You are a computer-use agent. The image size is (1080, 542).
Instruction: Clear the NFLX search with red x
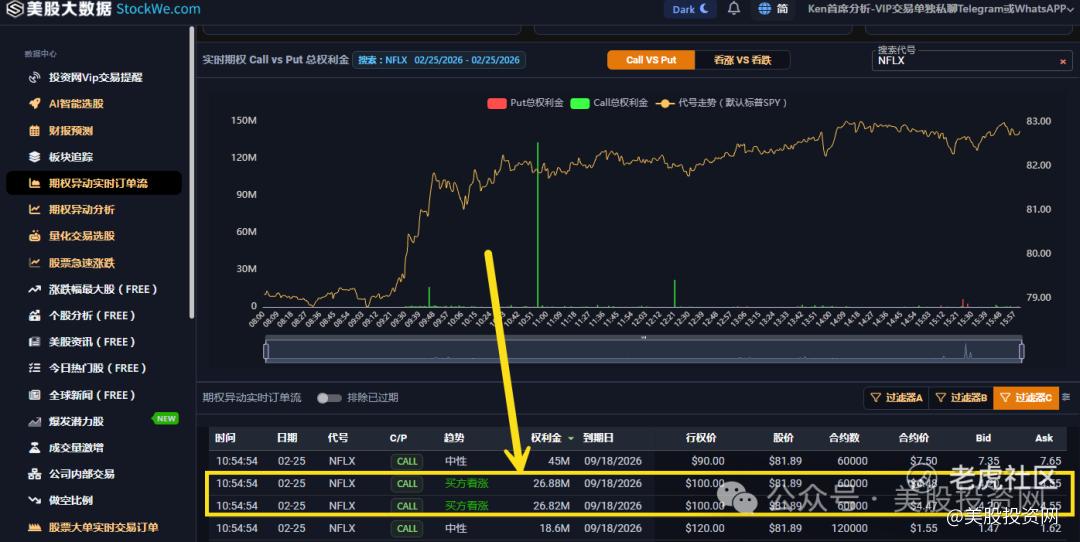point(1063,61)
